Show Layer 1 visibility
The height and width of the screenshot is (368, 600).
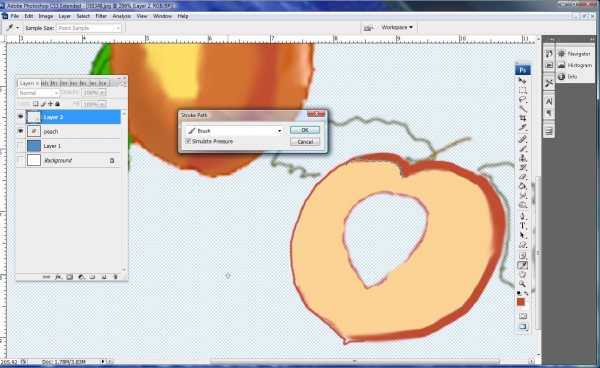[20, 146]
